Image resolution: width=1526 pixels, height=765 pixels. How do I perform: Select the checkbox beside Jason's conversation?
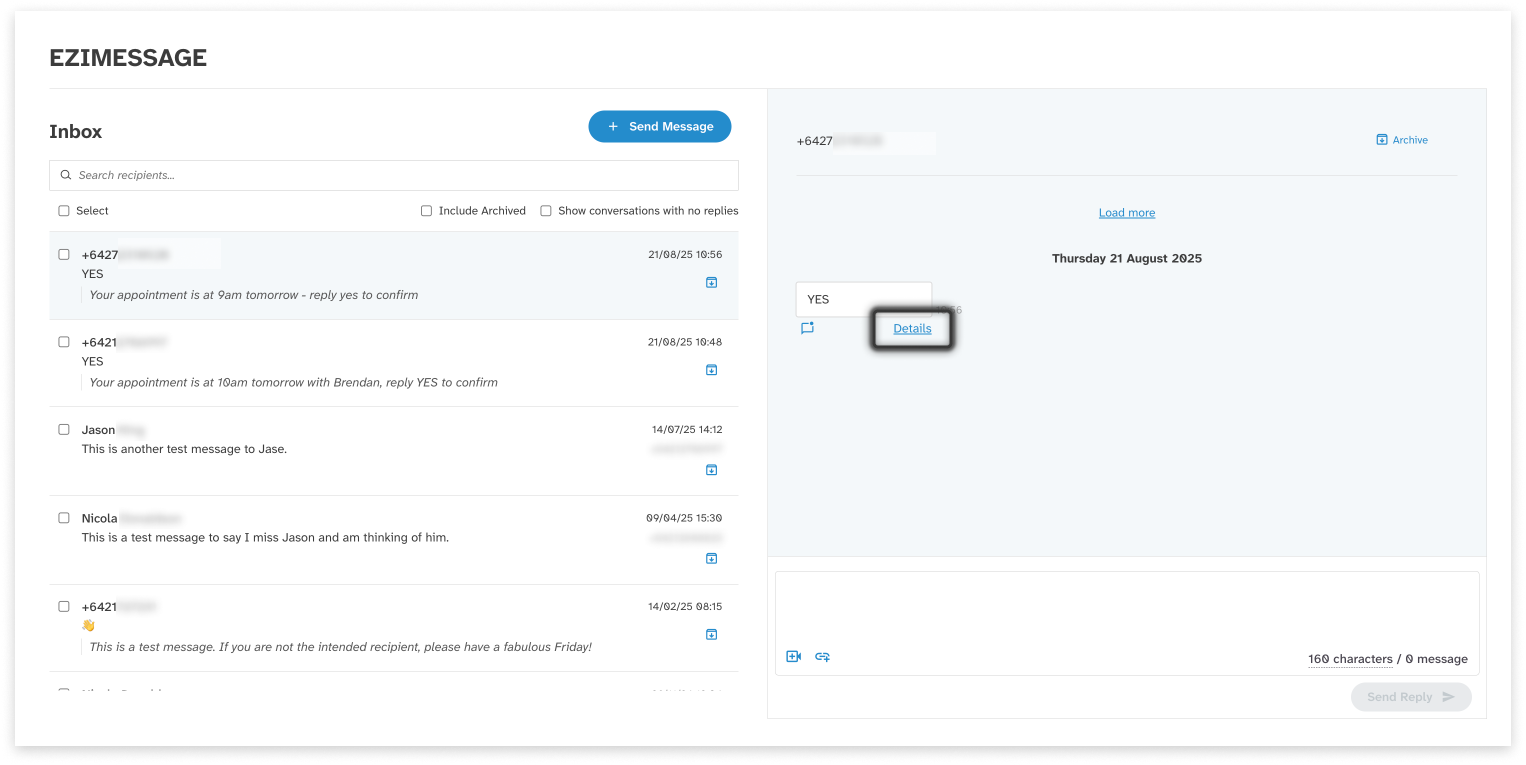coord(64,430)
